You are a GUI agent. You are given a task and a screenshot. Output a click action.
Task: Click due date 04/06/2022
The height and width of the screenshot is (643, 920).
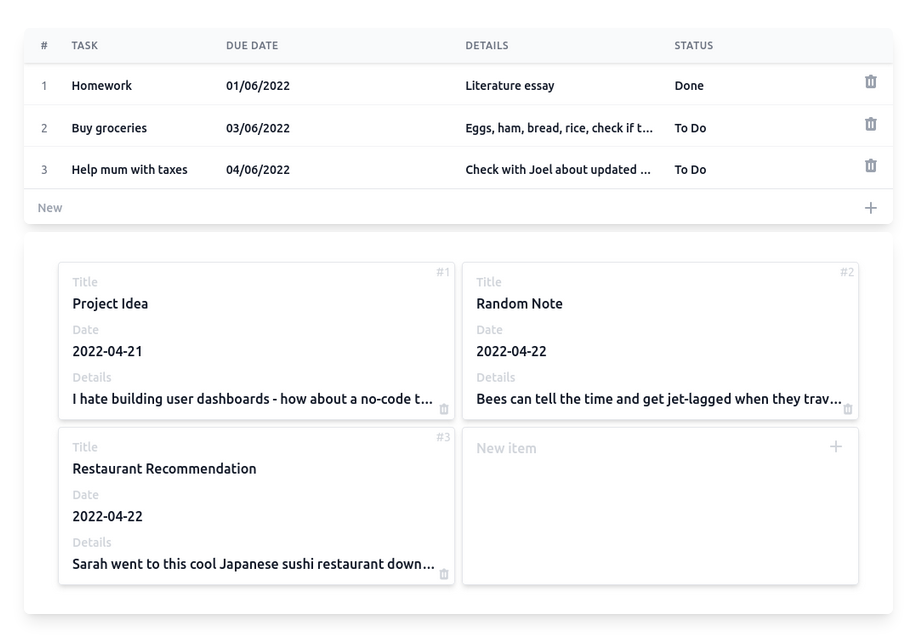pos(258,170)
